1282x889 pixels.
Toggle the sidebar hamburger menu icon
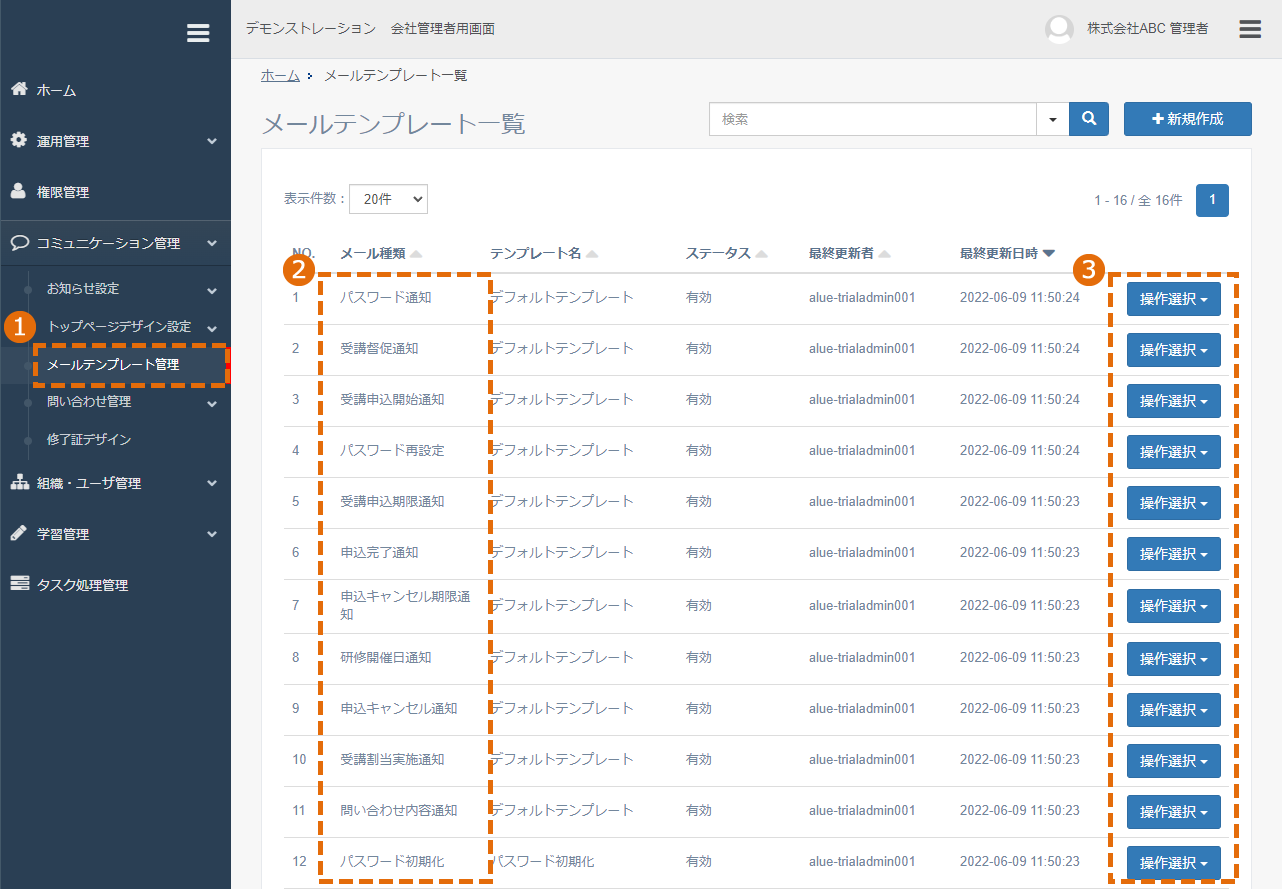(198, 33)
